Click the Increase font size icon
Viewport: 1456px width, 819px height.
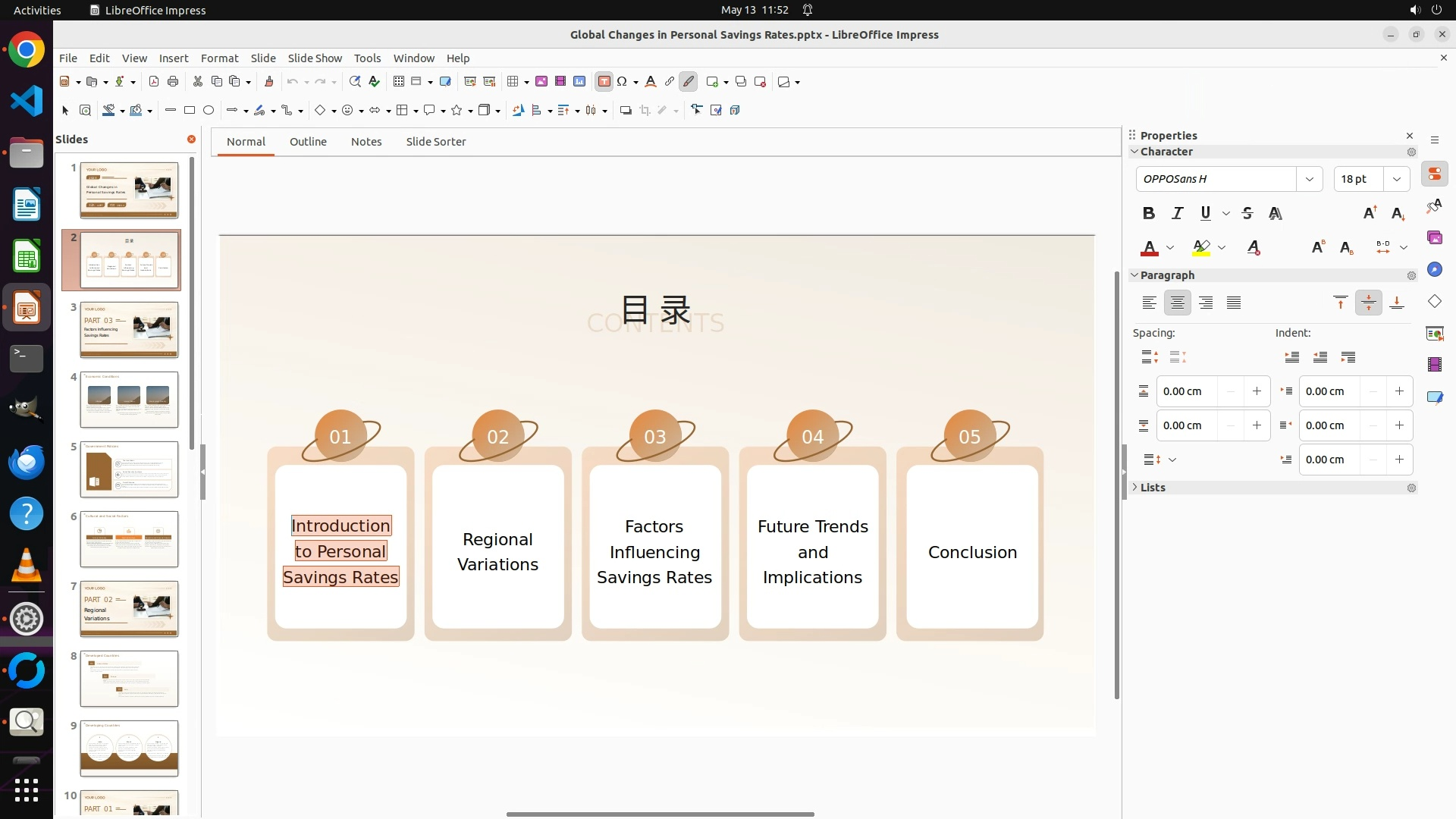coord(1370,213)
